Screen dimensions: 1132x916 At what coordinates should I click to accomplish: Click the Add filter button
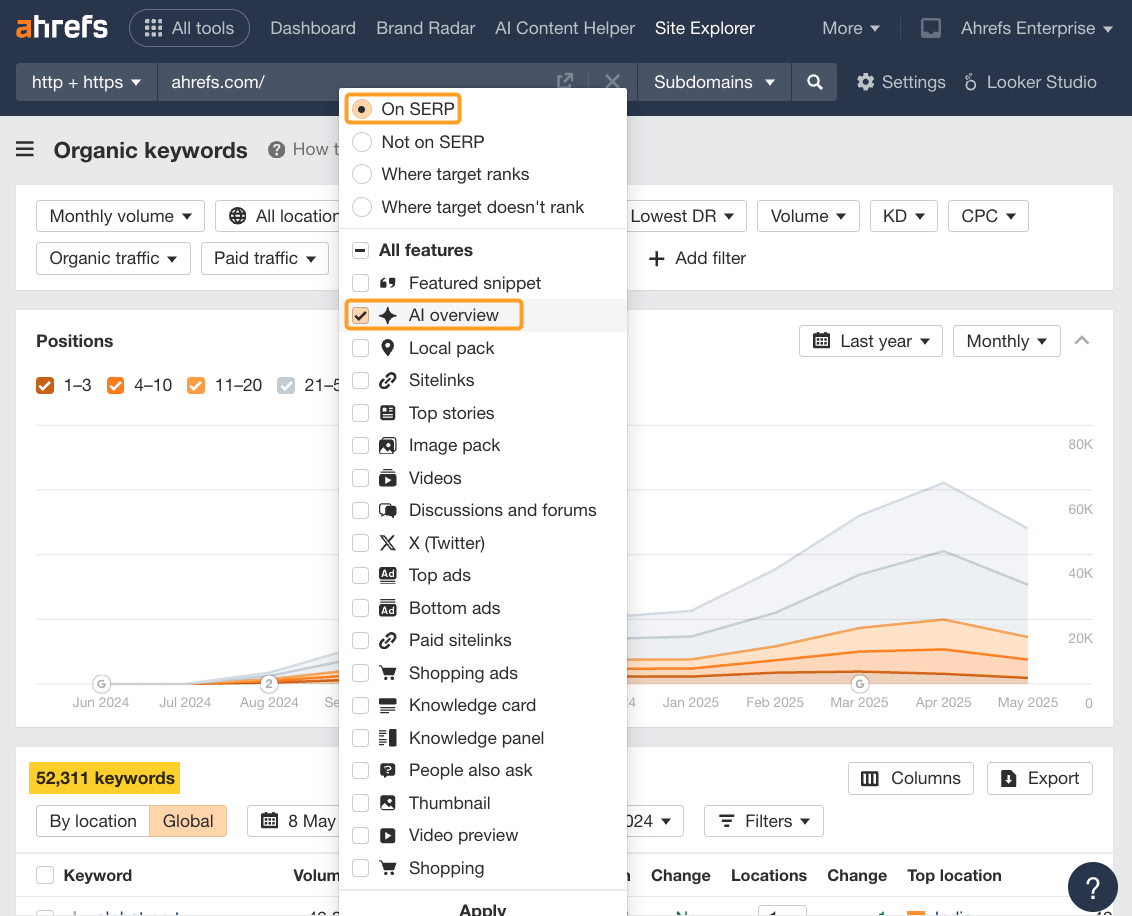point(696,258)
